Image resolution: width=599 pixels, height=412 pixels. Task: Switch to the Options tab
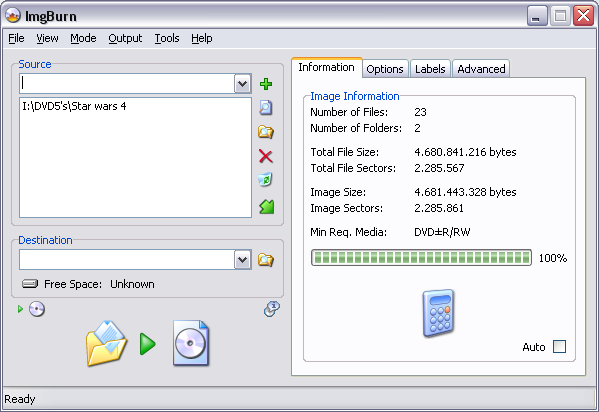coord(385,69)
